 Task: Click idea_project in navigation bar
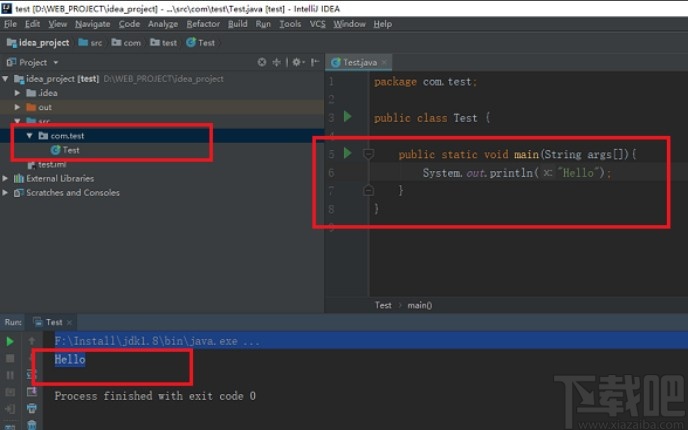pos(38,43)
